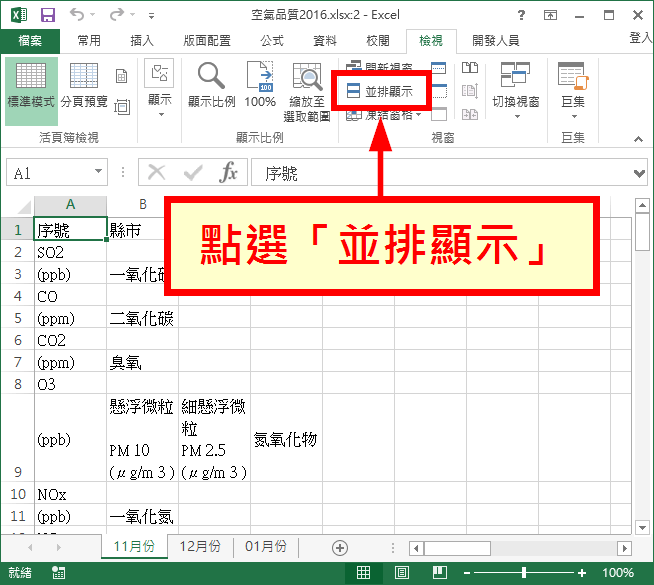Click 縮放至選取範圍 zoom to selection
This screenshot has height=585, width=654.
pos(307,93)
